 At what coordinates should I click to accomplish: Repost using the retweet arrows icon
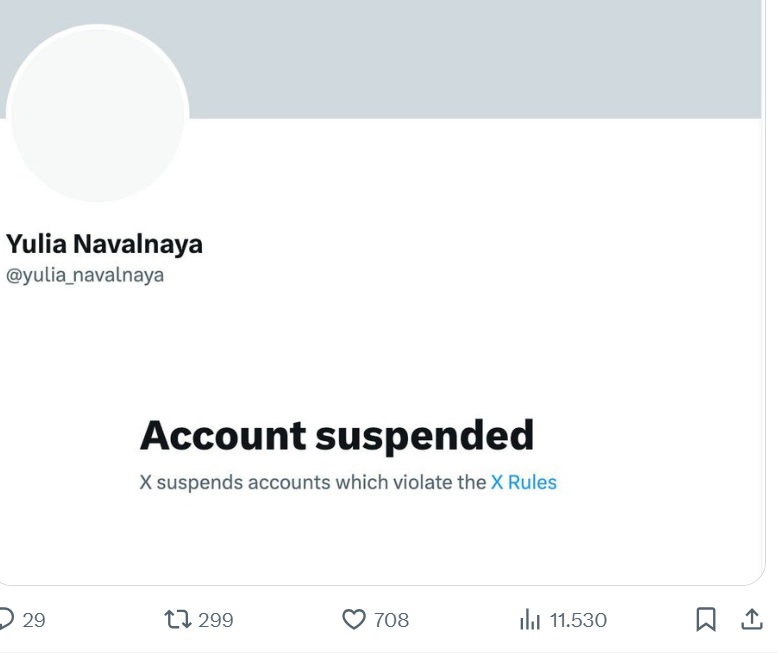[x=178, y=619]
